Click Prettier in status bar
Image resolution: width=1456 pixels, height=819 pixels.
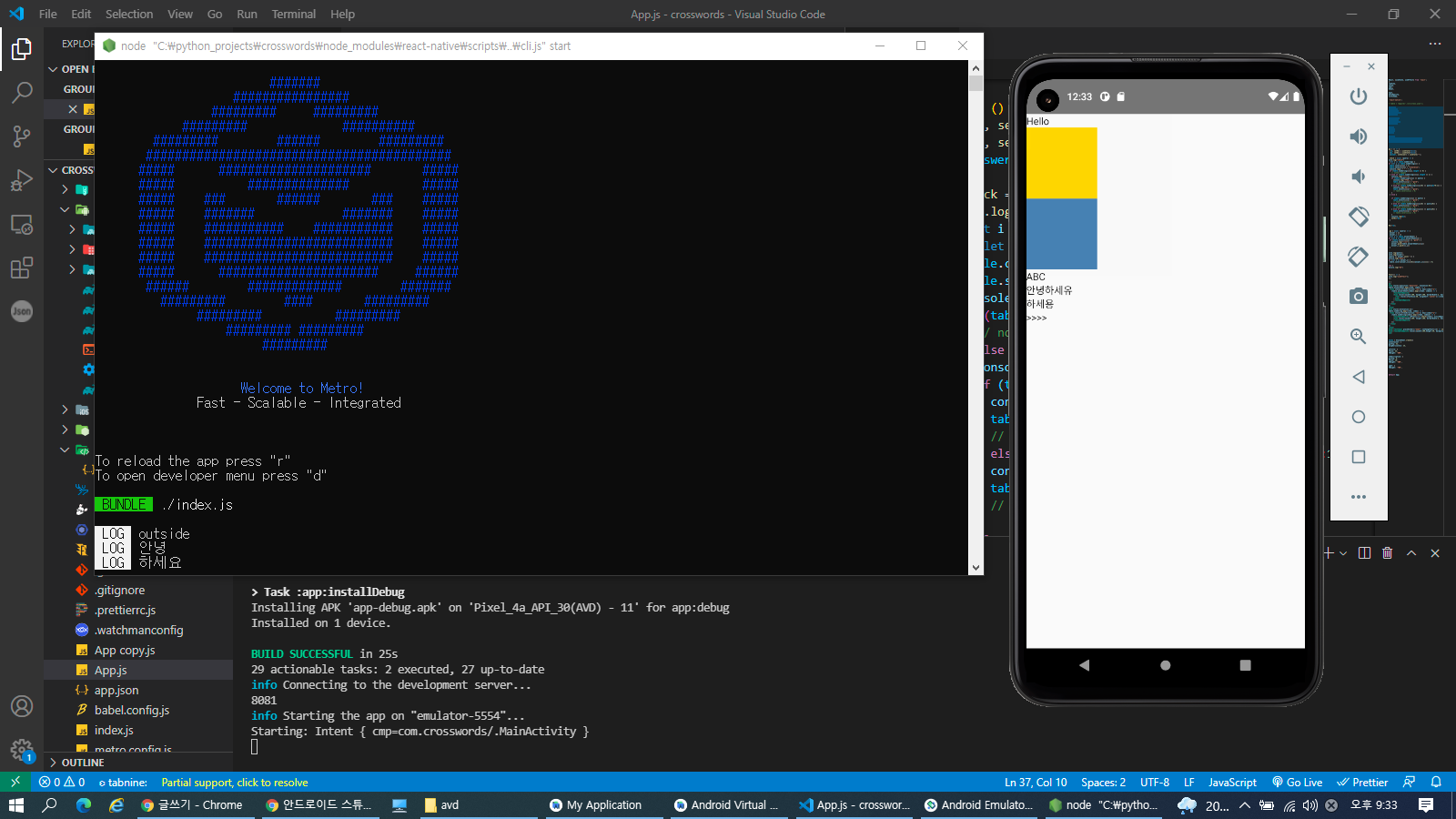[1362, 782]
